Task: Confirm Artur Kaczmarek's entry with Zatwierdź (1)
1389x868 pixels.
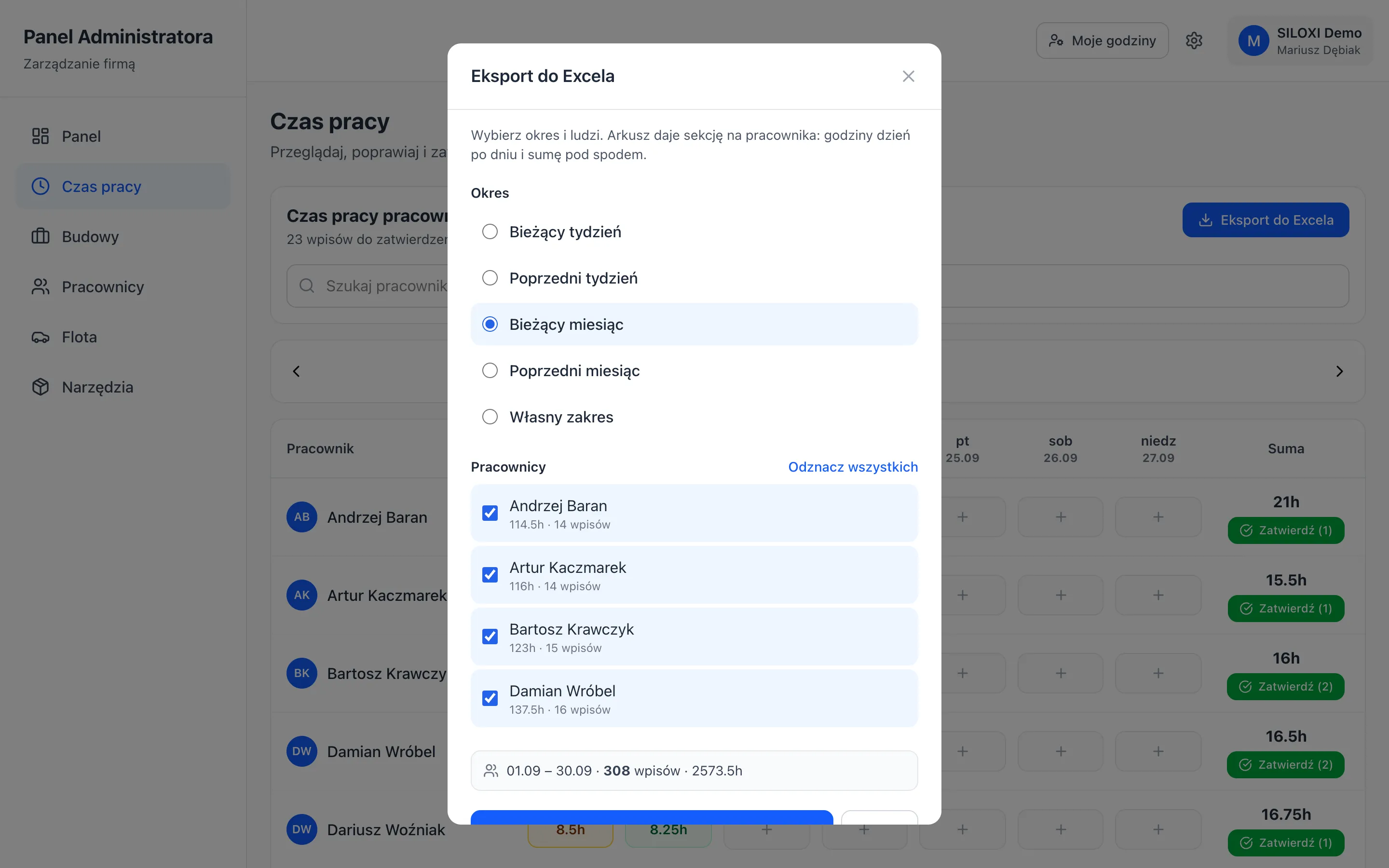Action: pos(1286,609)
